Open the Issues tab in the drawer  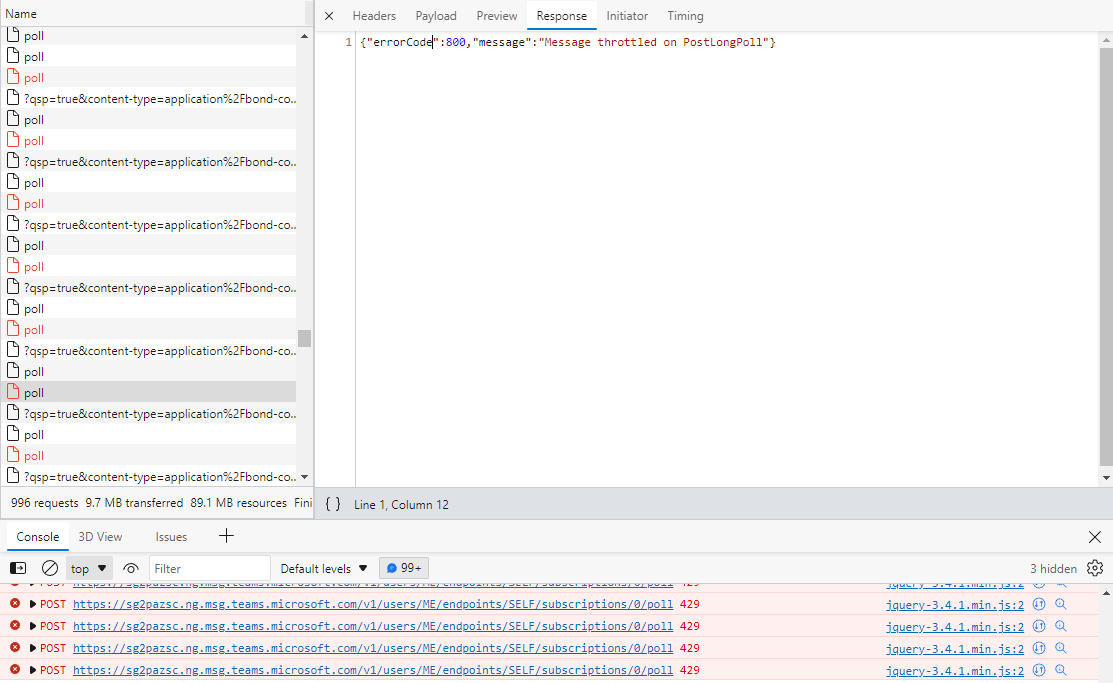point(171,536)
